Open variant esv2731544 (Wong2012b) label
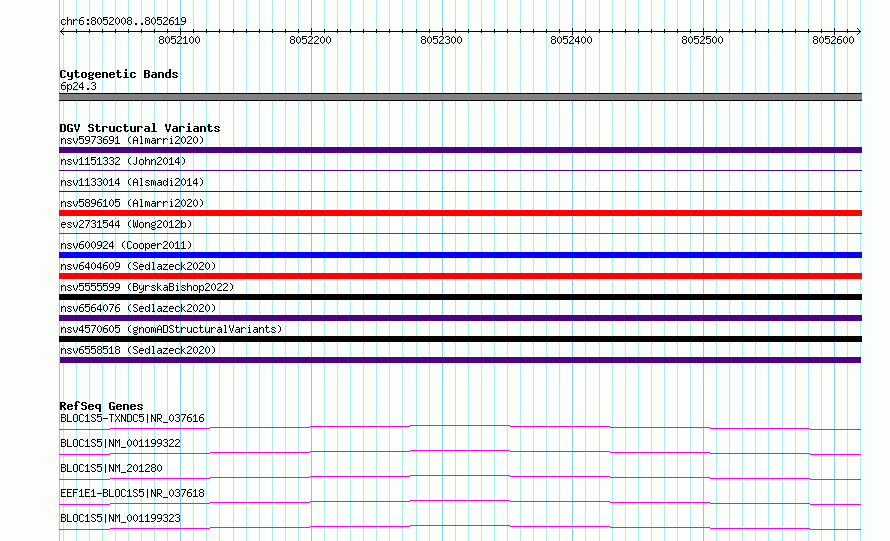The image size is (890, 541). click(x=126, y=224)
